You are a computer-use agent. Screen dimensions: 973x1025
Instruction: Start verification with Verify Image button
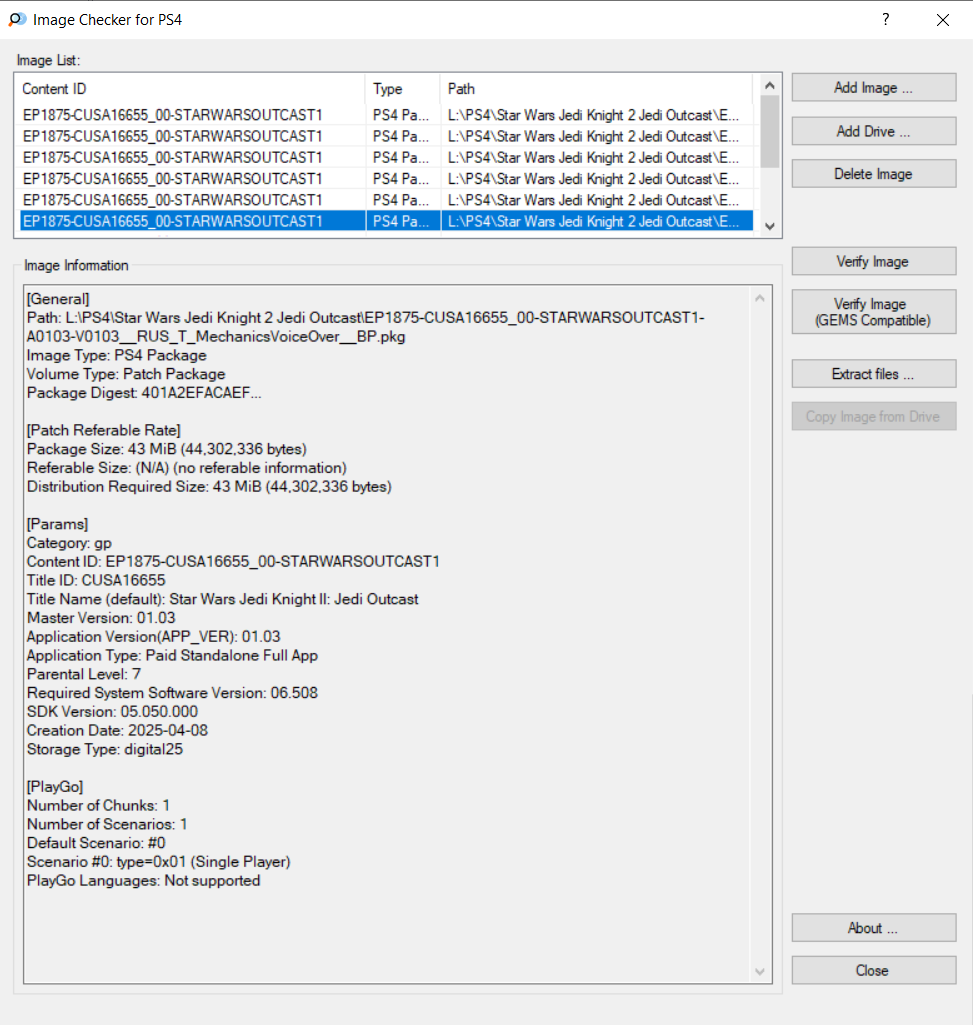(x=873, y=262)
